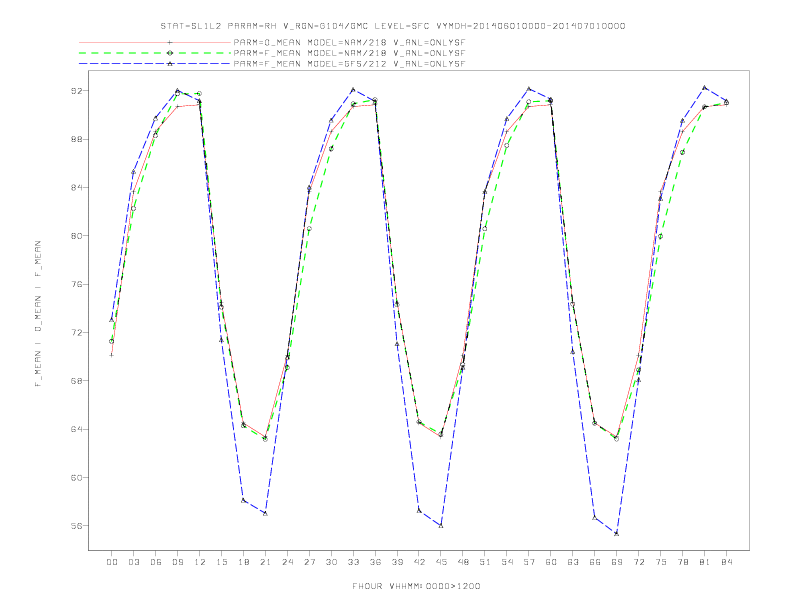Click the blue triangle data point at hour 21 minimum
Viewport: 792px width, 612px height.
(265, 514)
